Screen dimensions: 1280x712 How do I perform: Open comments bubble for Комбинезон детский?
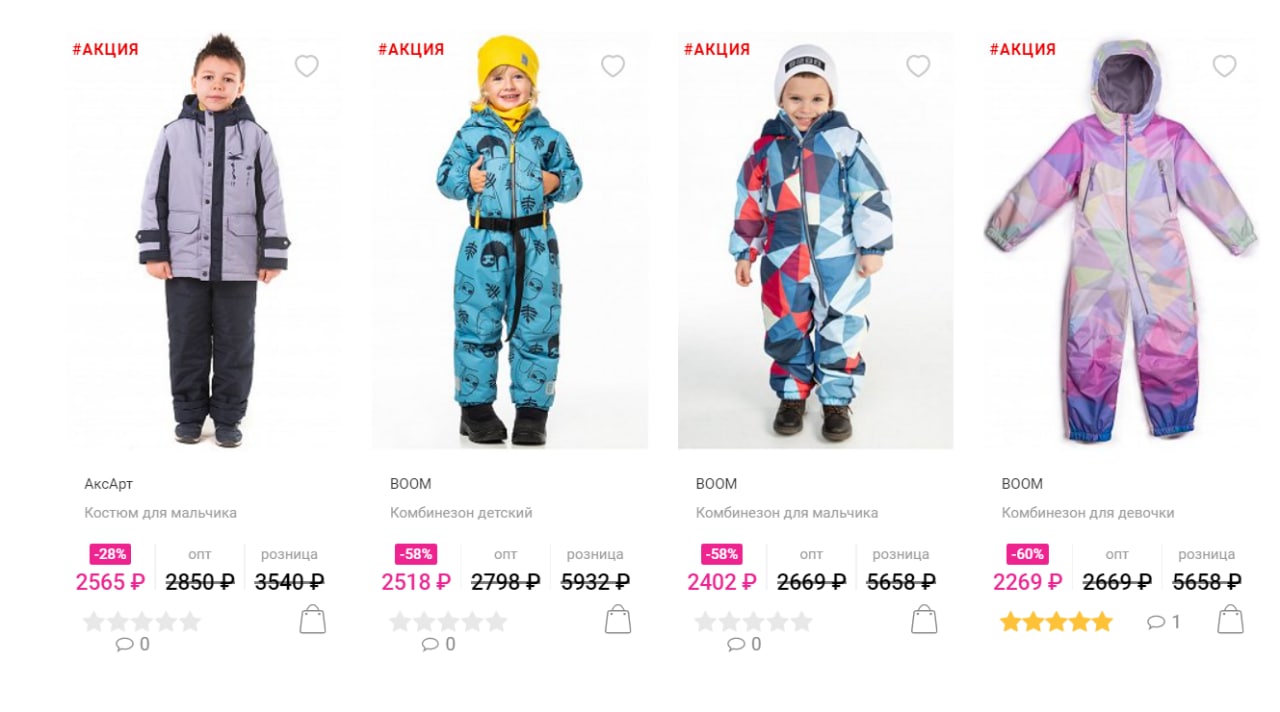(439, 645)
